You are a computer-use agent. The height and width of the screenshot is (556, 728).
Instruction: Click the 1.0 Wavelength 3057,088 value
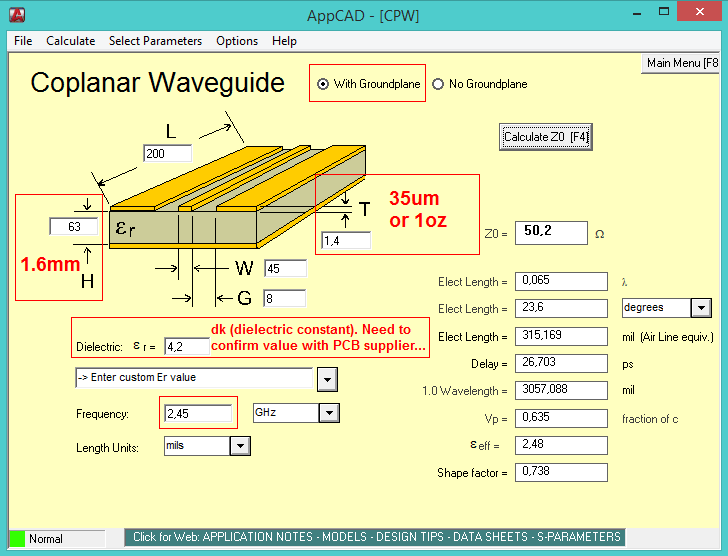tap(561, 390)
